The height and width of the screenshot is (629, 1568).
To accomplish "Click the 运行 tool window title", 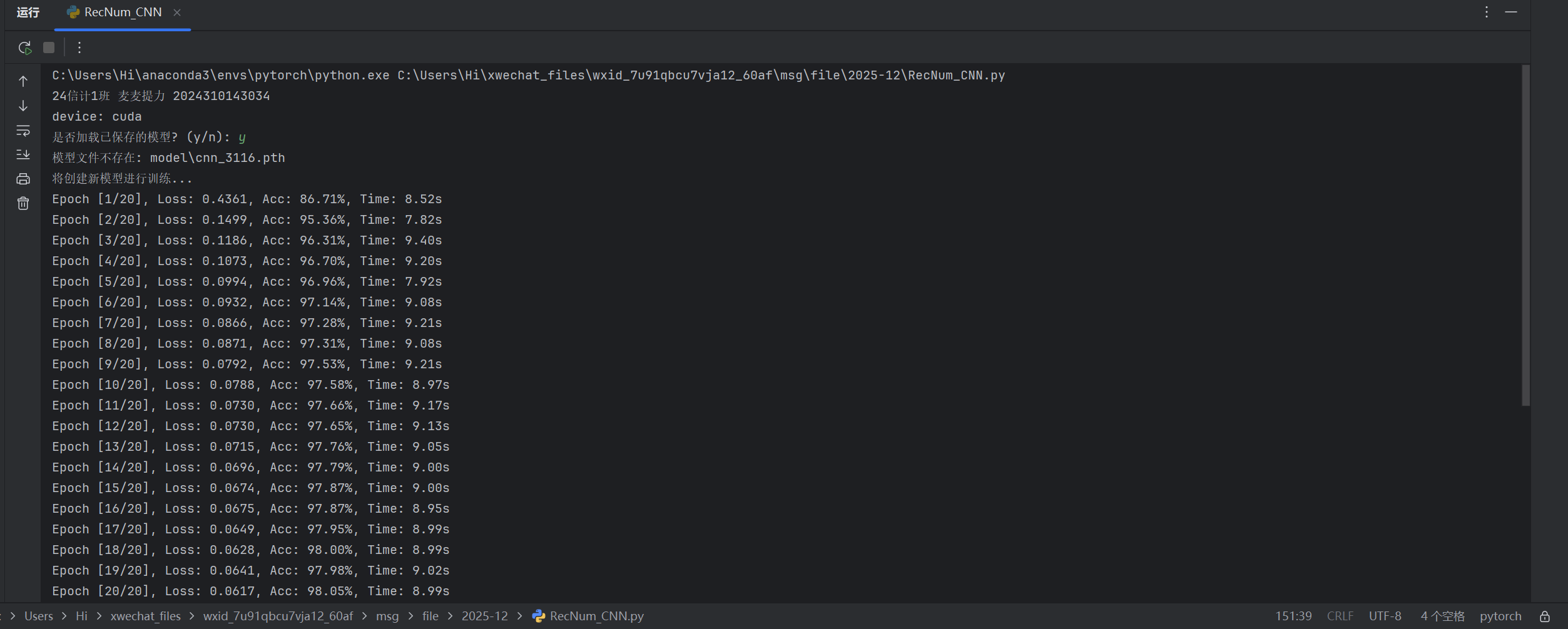I will point(28,13).
